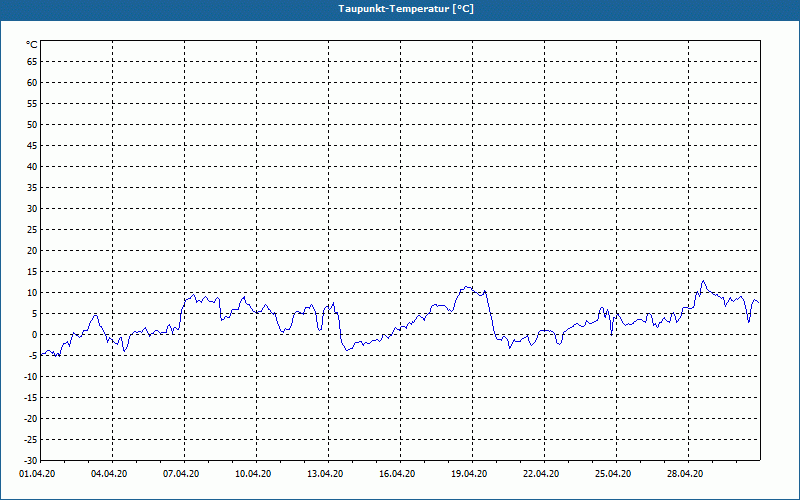
Task: Click the °C unit label on axis
Action: point(32,45)
